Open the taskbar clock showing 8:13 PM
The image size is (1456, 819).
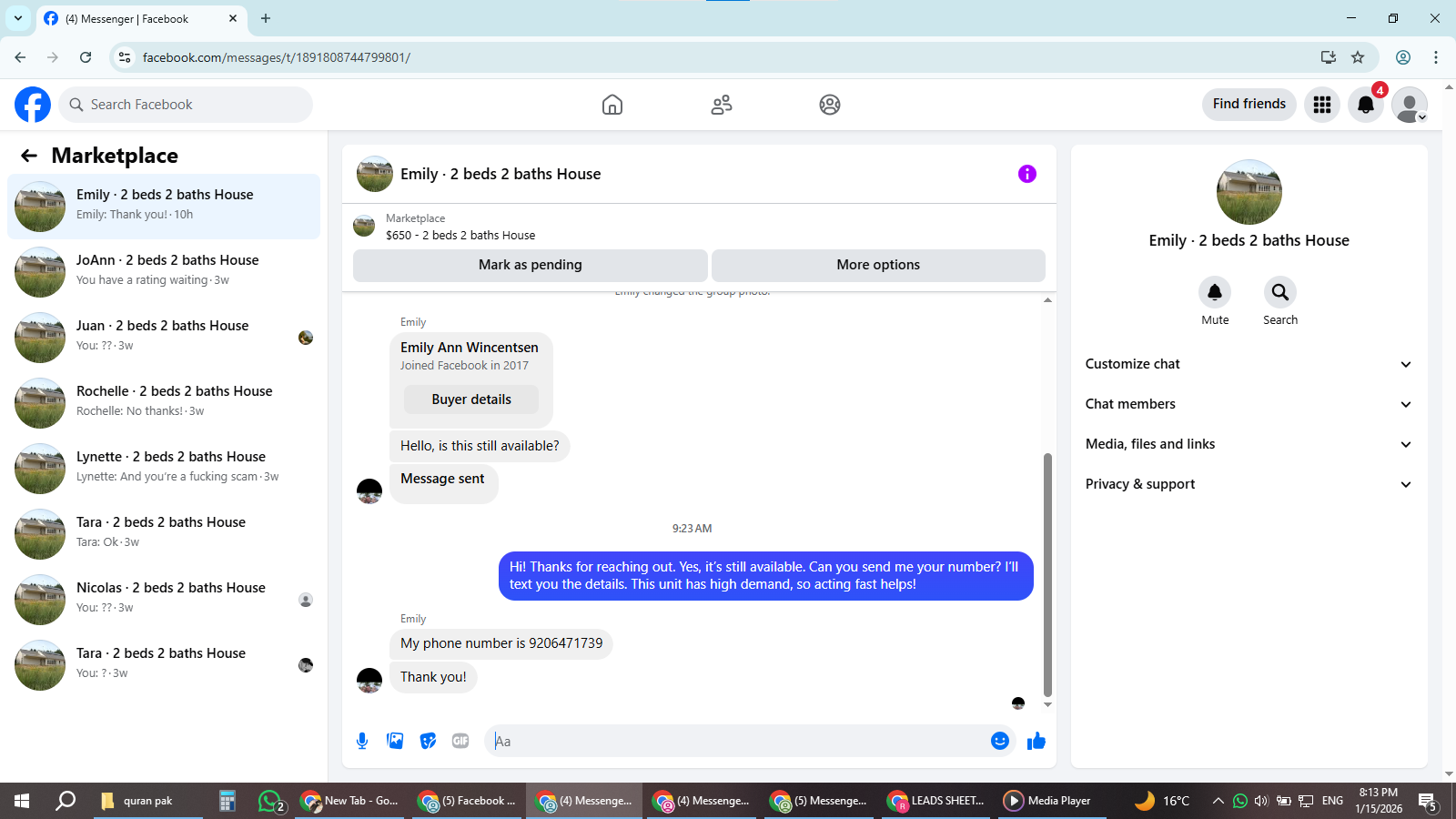pyautogui.click(x=1379, y=801)
